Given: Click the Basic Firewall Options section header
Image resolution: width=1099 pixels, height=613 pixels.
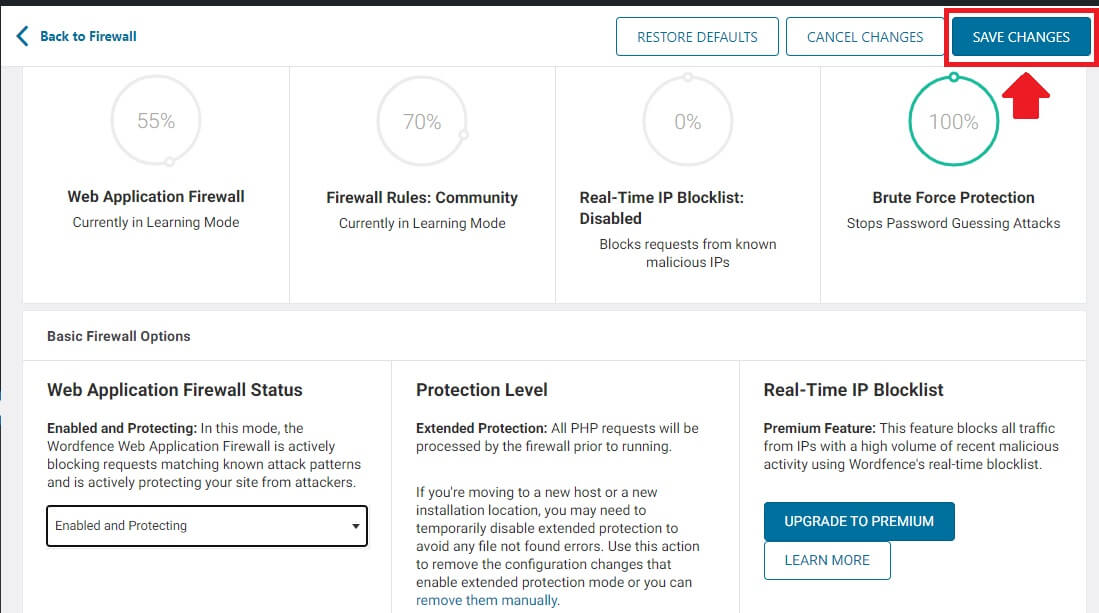Looking at the screenshot, I should pos(118,336).
